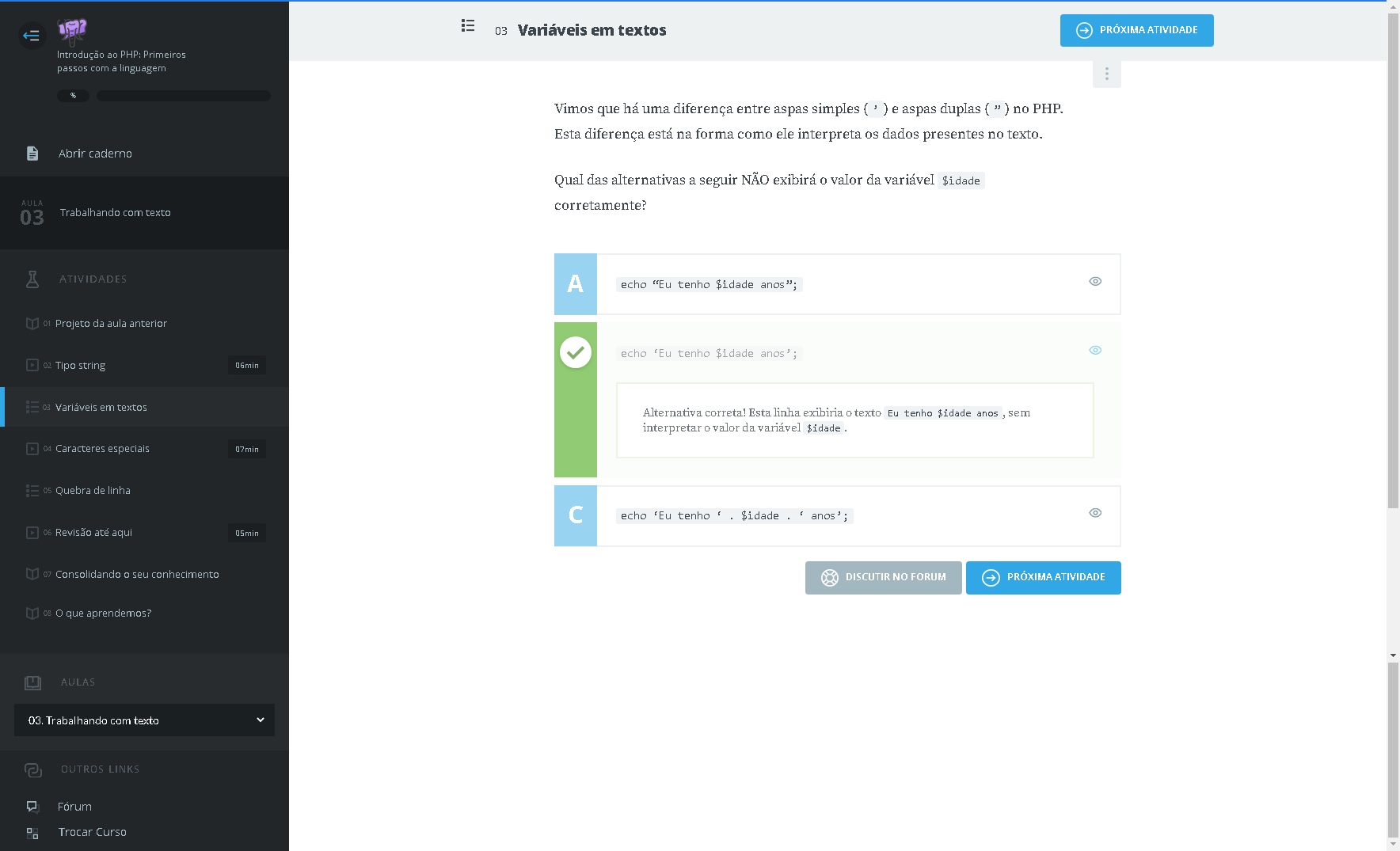Click the Trocar Curso icon
1400x851 pixels.
point(32,833)
